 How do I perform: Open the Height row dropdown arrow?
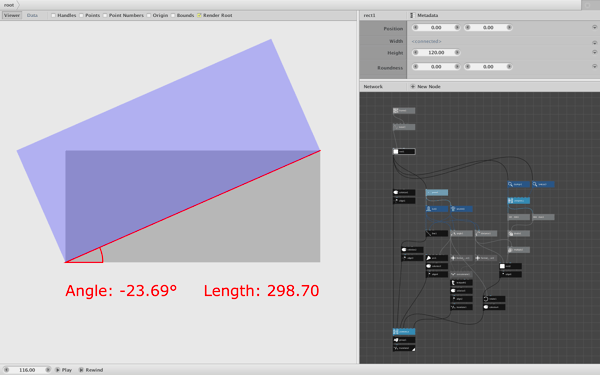click(x=594, y=52)
